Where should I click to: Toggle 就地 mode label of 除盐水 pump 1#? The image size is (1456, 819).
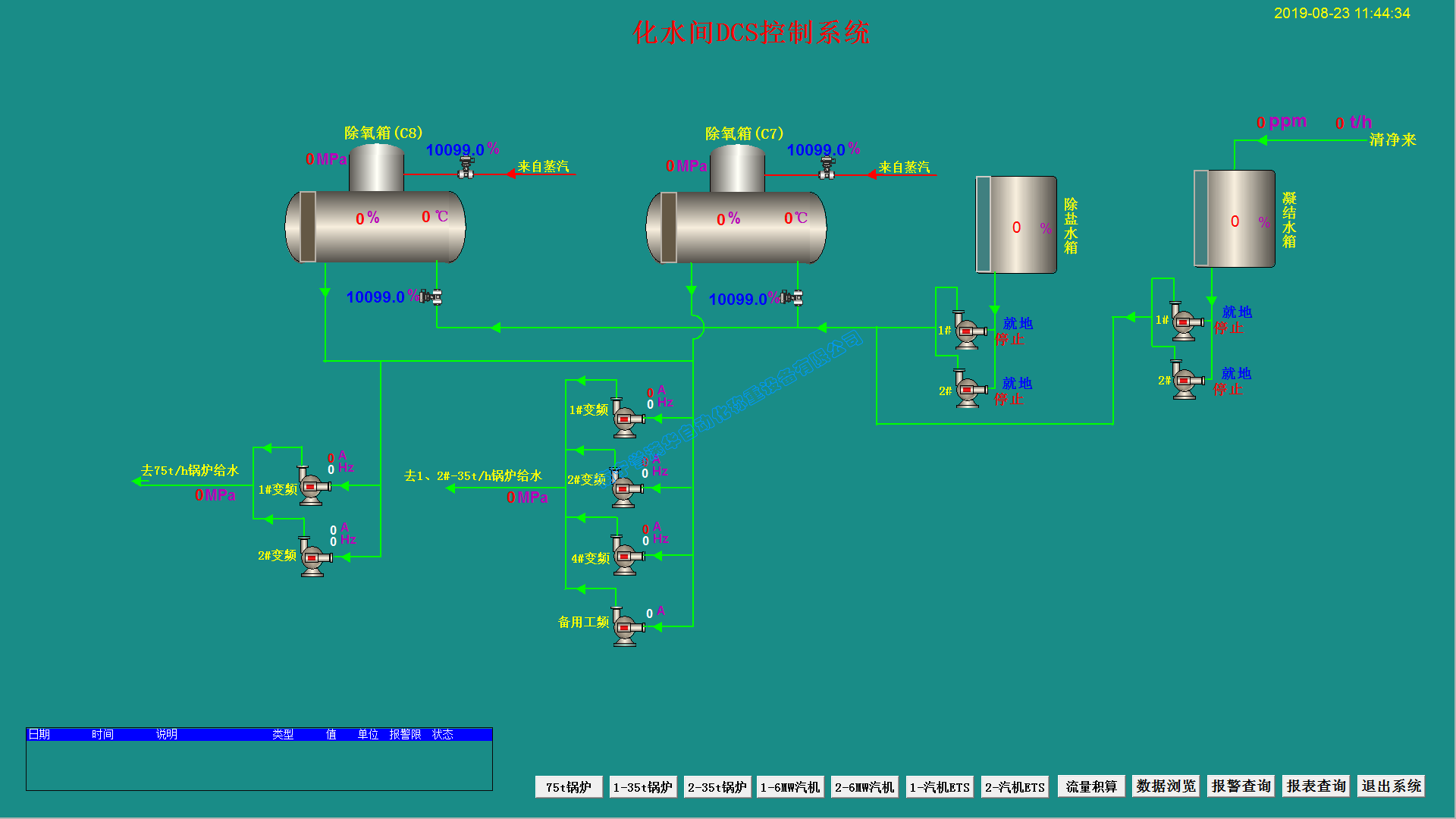tap(1017, 324)
